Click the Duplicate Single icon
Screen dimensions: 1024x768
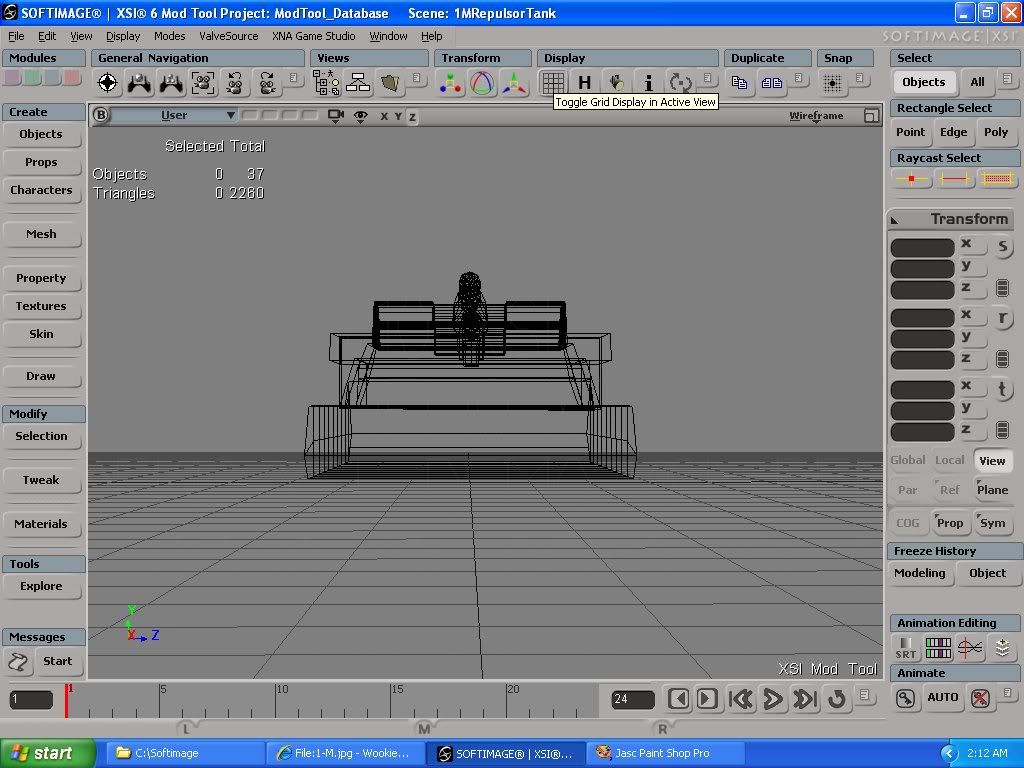click(x=739, y=83)
